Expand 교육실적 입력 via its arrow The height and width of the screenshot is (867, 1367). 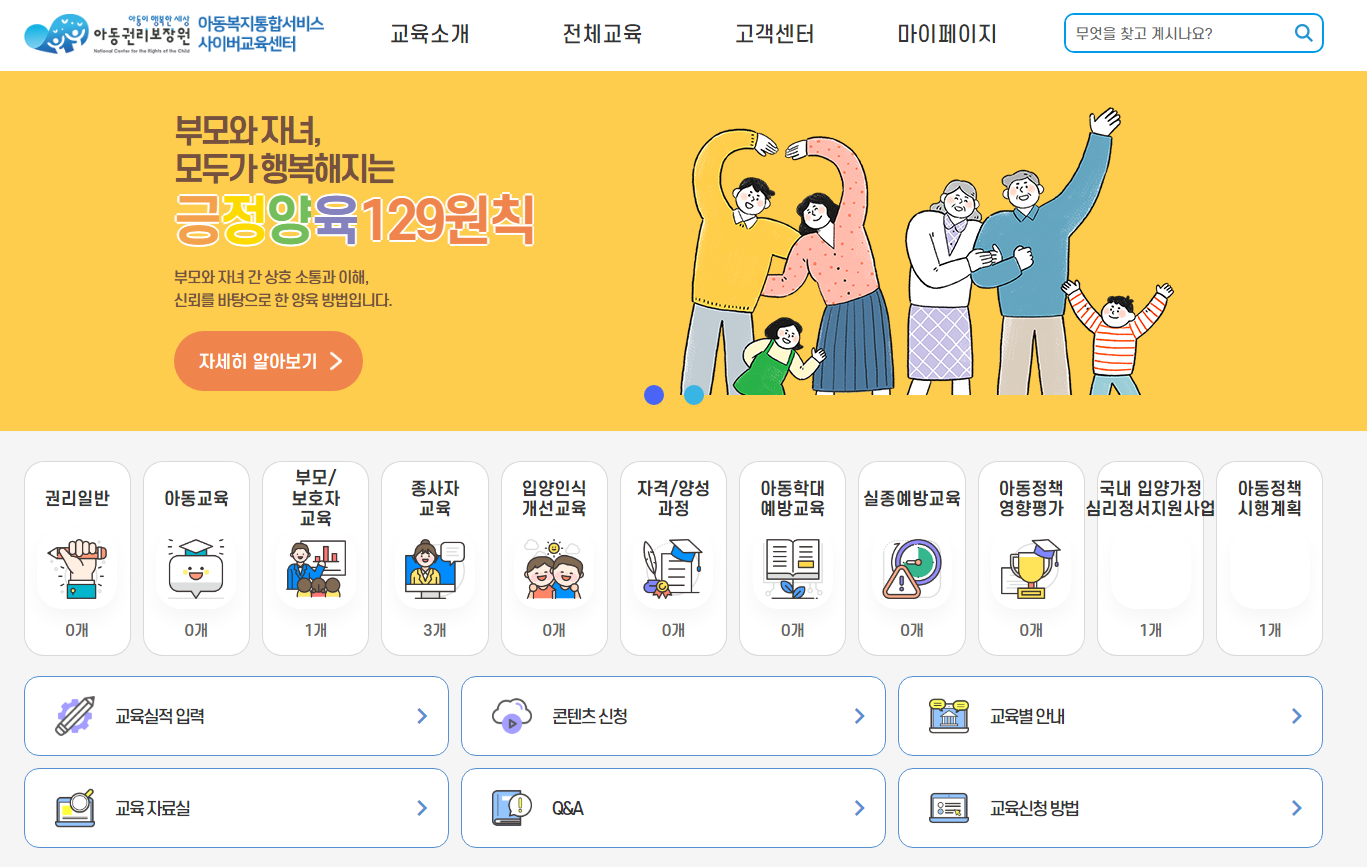pyautogui.click(x=422, y=716)
